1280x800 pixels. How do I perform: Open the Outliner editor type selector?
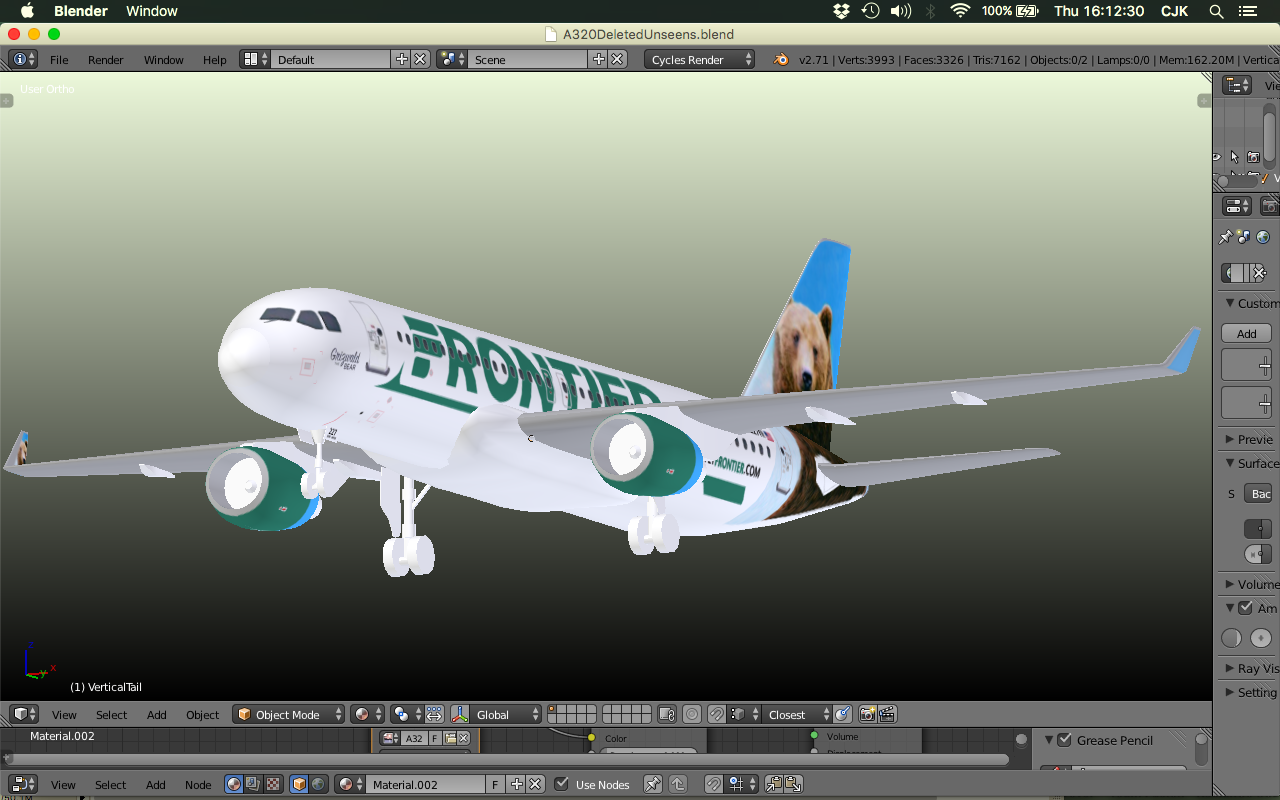1238,85
